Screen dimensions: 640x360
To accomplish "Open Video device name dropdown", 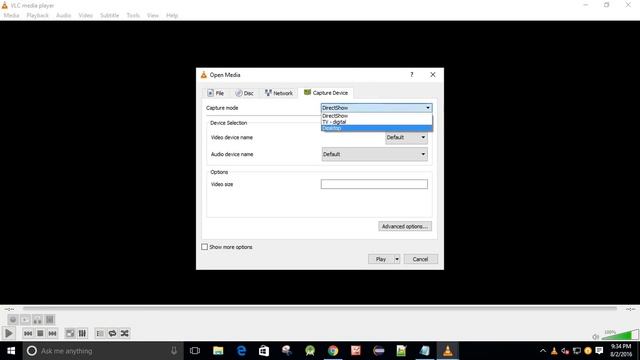I will (406, 138).
